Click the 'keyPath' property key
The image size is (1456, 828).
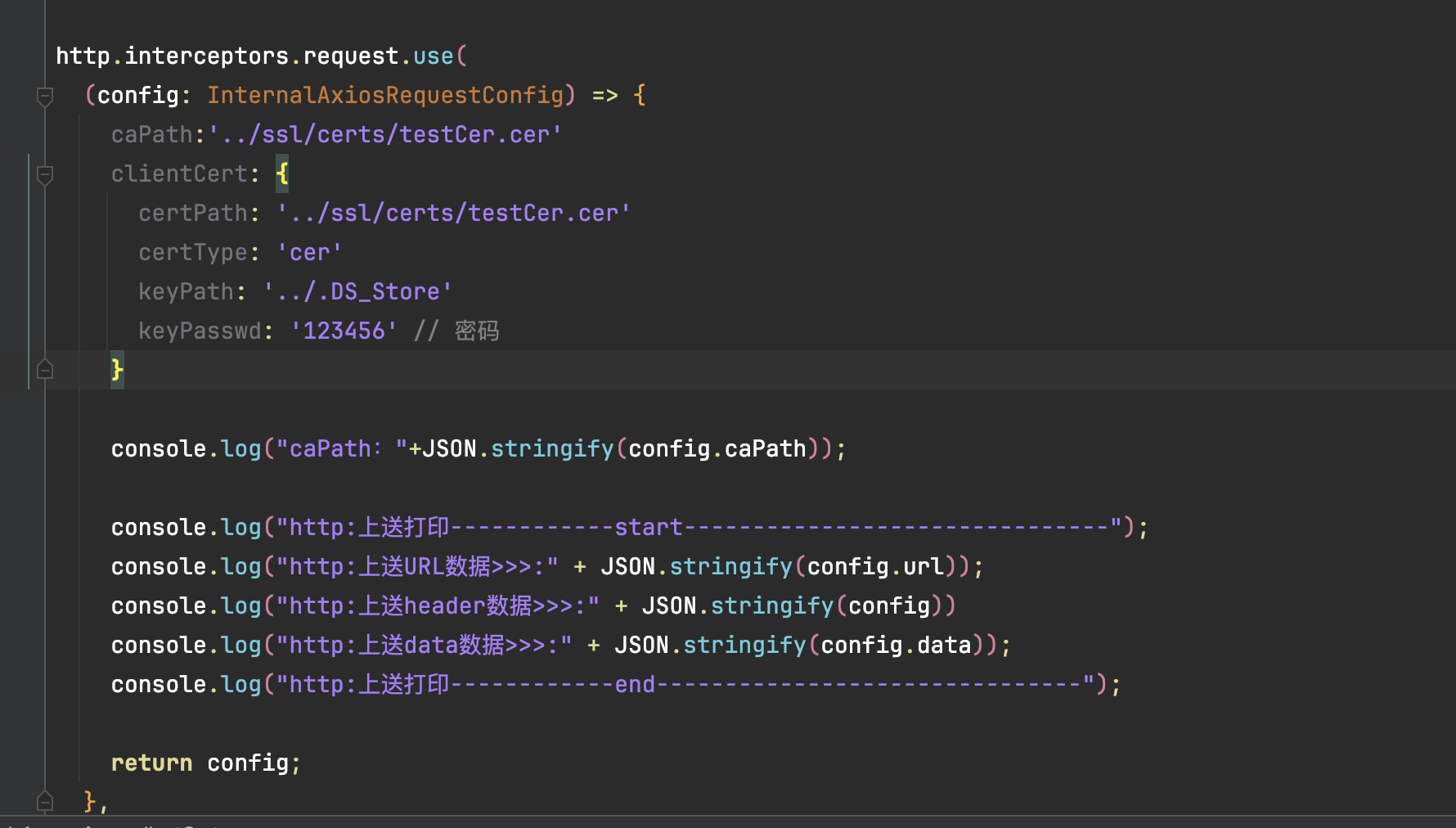coord(186,291)
